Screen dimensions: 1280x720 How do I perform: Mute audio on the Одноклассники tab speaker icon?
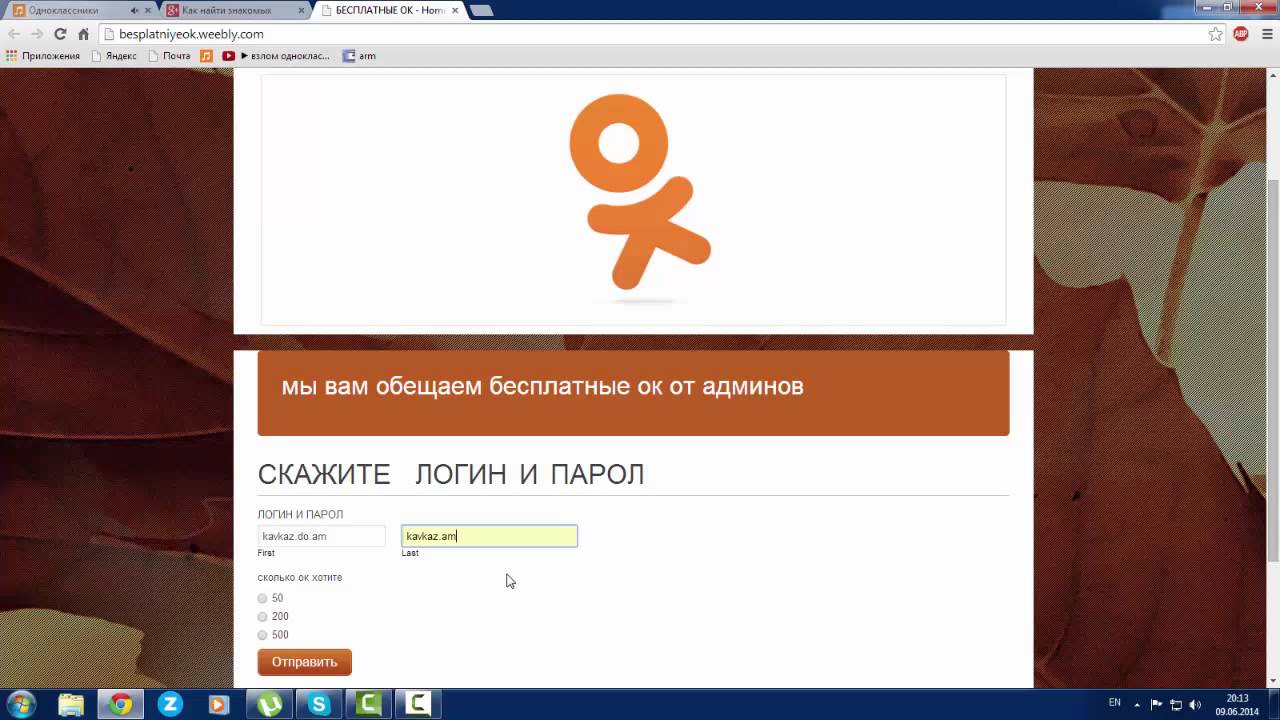pyautogui.click(x=134, y=10)
